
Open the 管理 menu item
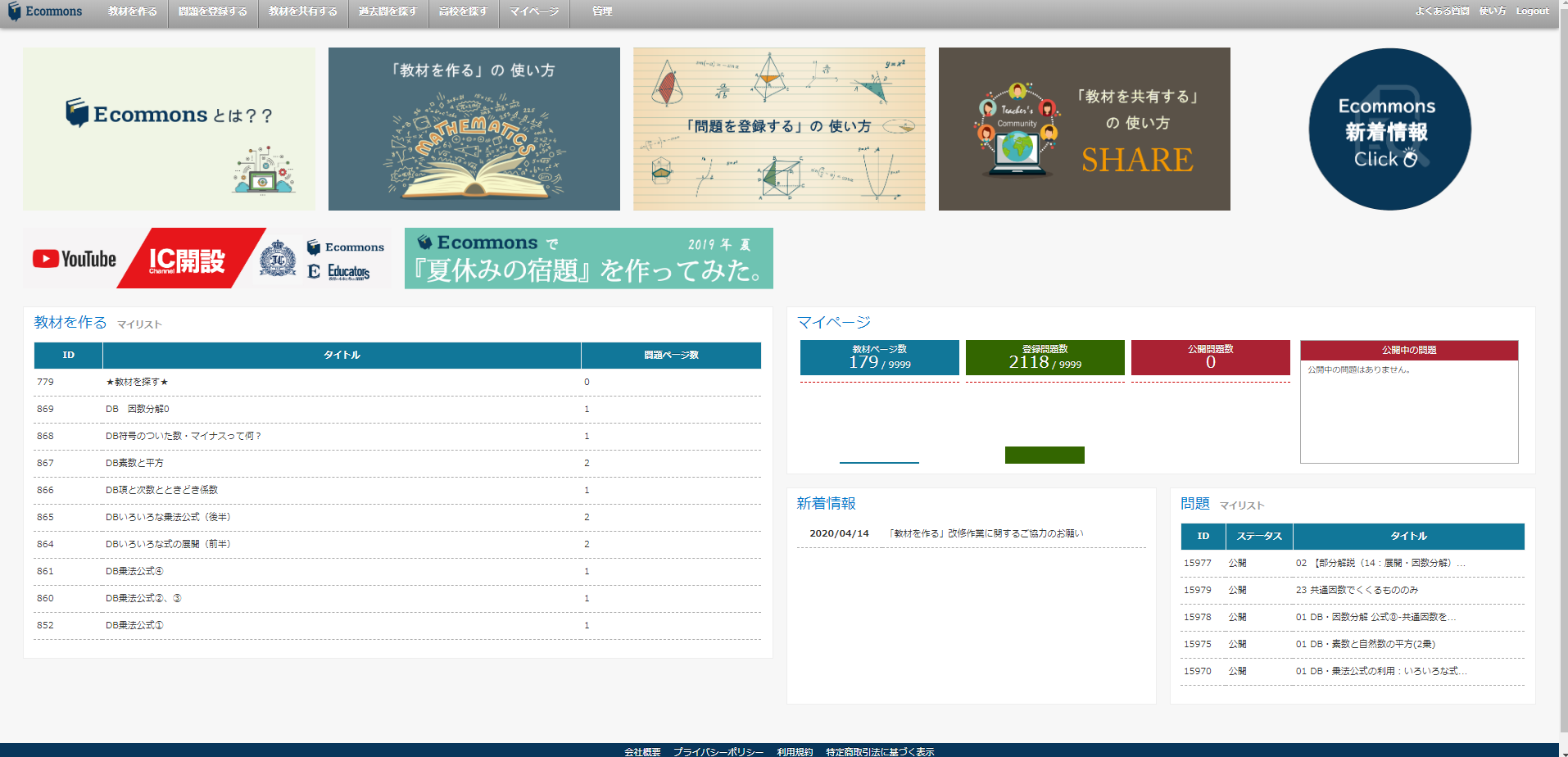click(602, 11)
